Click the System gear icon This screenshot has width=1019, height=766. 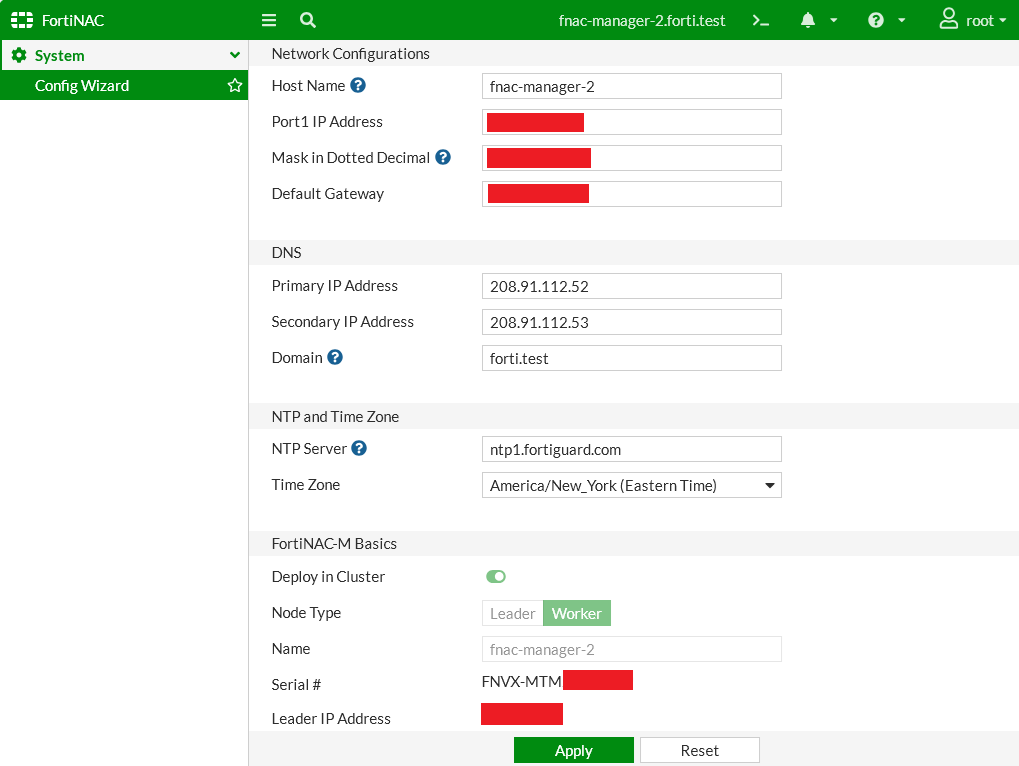click(19, 55)
